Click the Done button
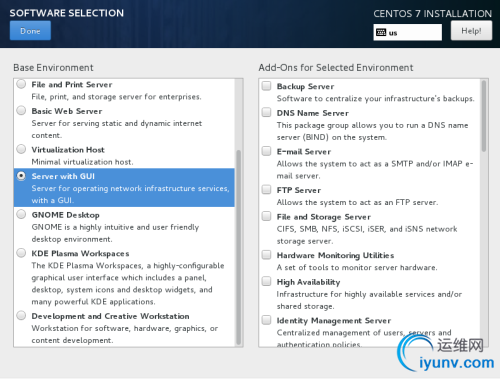Image resolution: width=500 pixels, height=379 pixels. (30, 31)
